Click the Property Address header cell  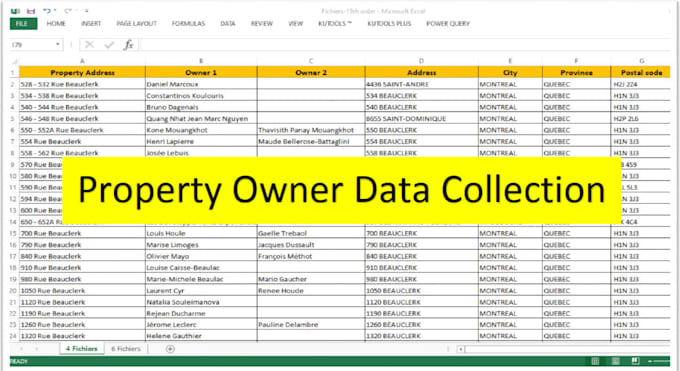click(82, 72)
